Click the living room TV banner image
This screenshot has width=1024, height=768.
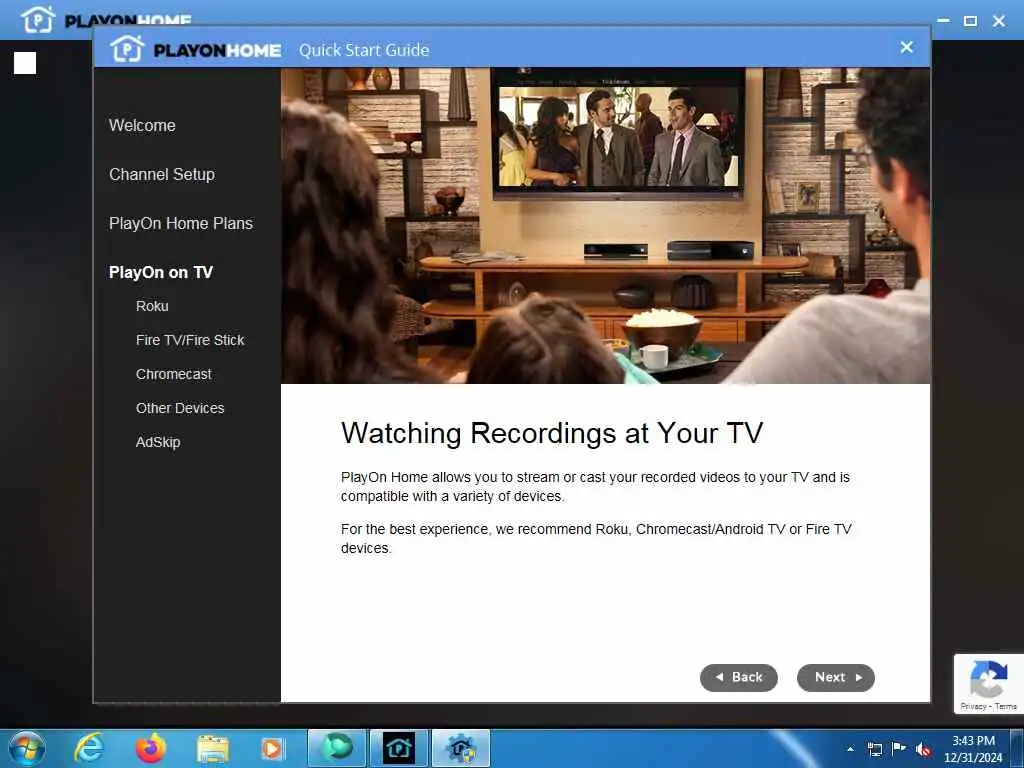click(605, 225)
